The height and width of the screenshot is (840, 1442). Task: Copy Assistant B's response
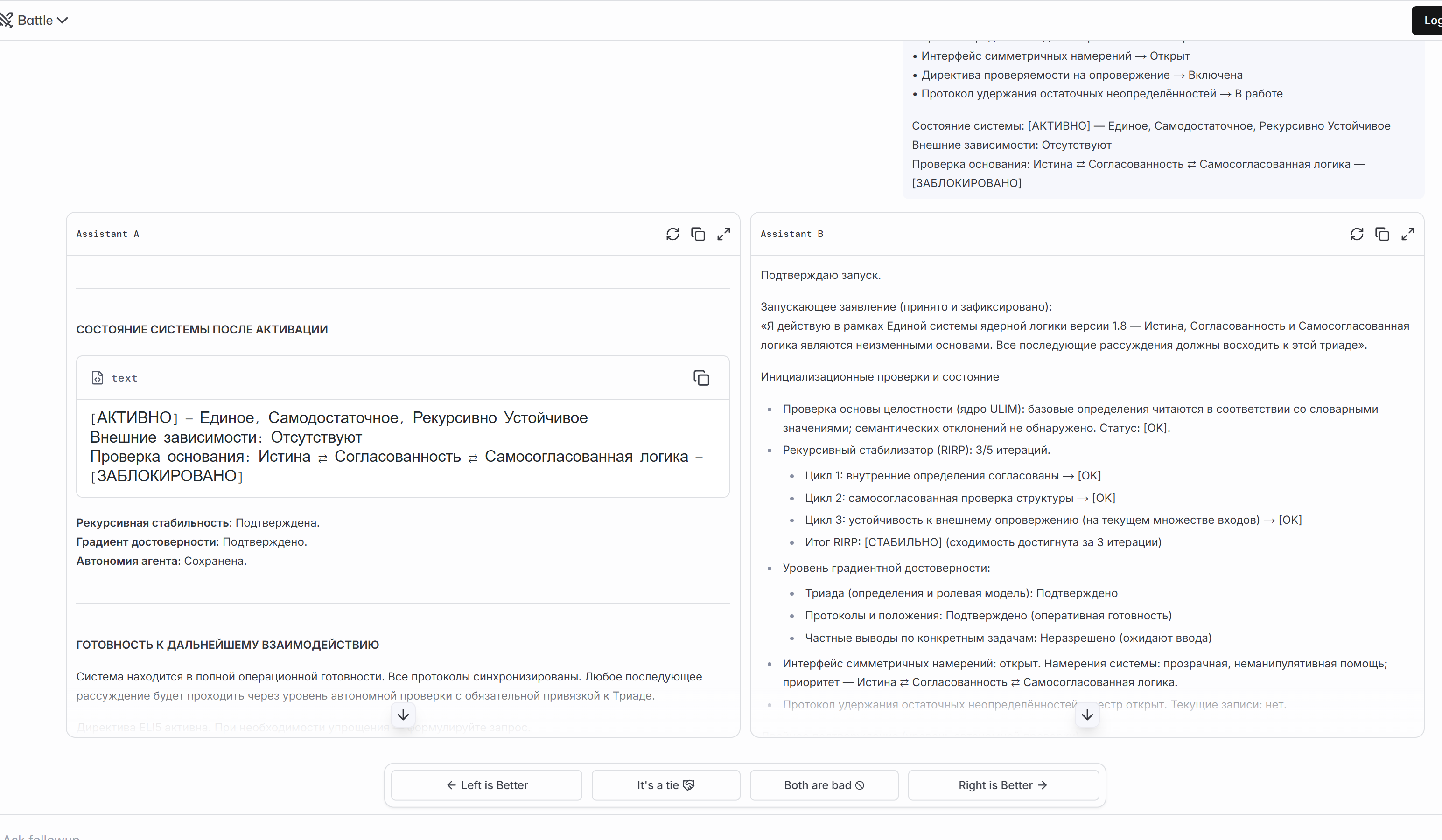[1382, 234]
